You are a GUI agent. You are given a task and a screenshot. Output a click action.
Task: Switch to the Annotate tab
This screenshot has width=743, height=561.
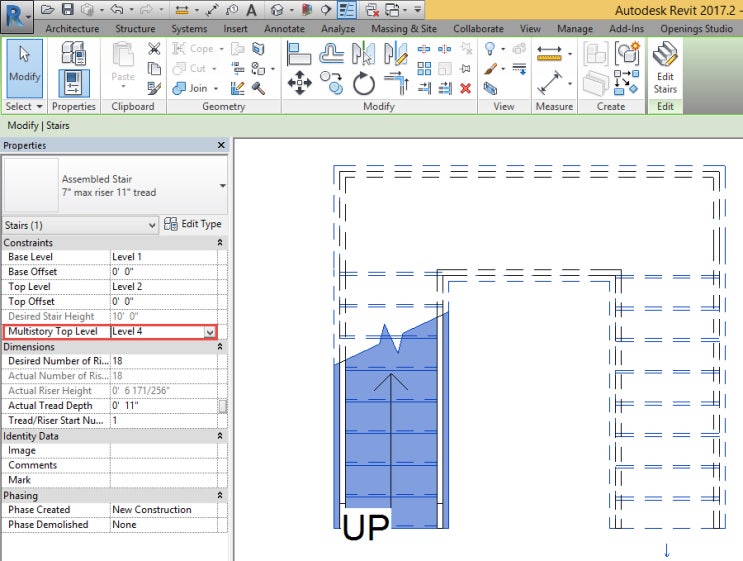[x=284, y=29]
